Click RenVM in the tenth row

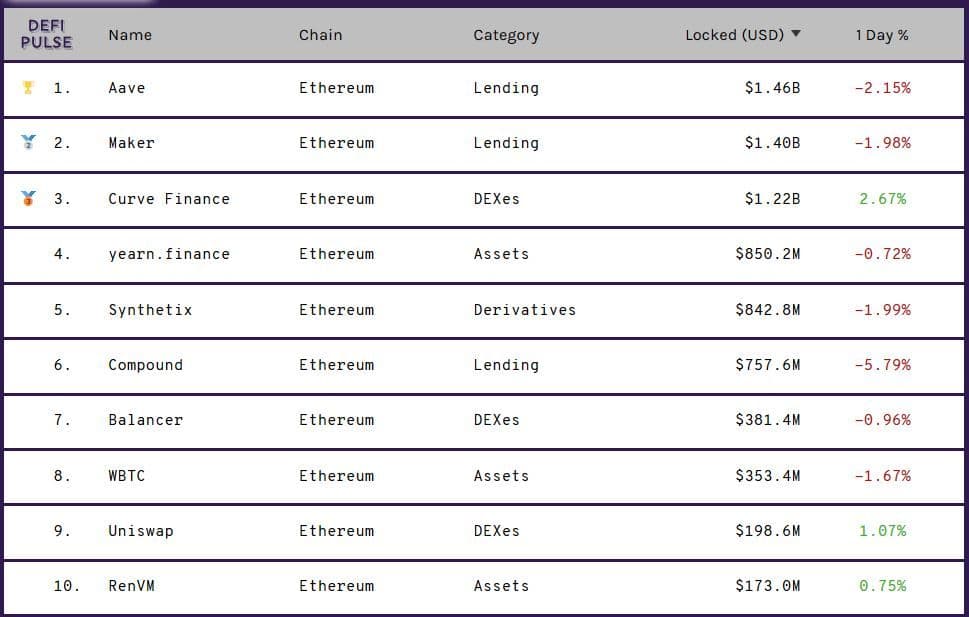click(x=131, y=586)
